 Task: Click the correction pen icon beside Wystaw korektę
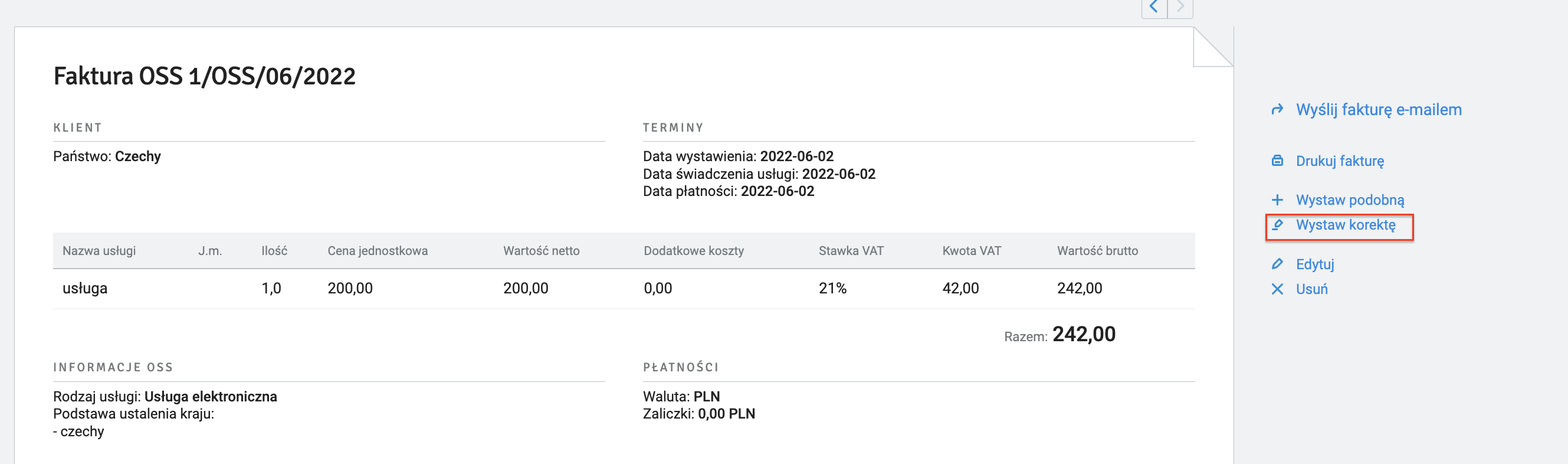[x=1277, y=225]
